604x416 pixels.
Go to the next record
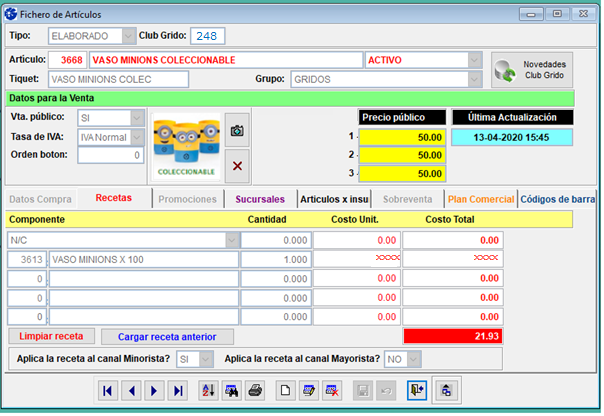[155, 390]
